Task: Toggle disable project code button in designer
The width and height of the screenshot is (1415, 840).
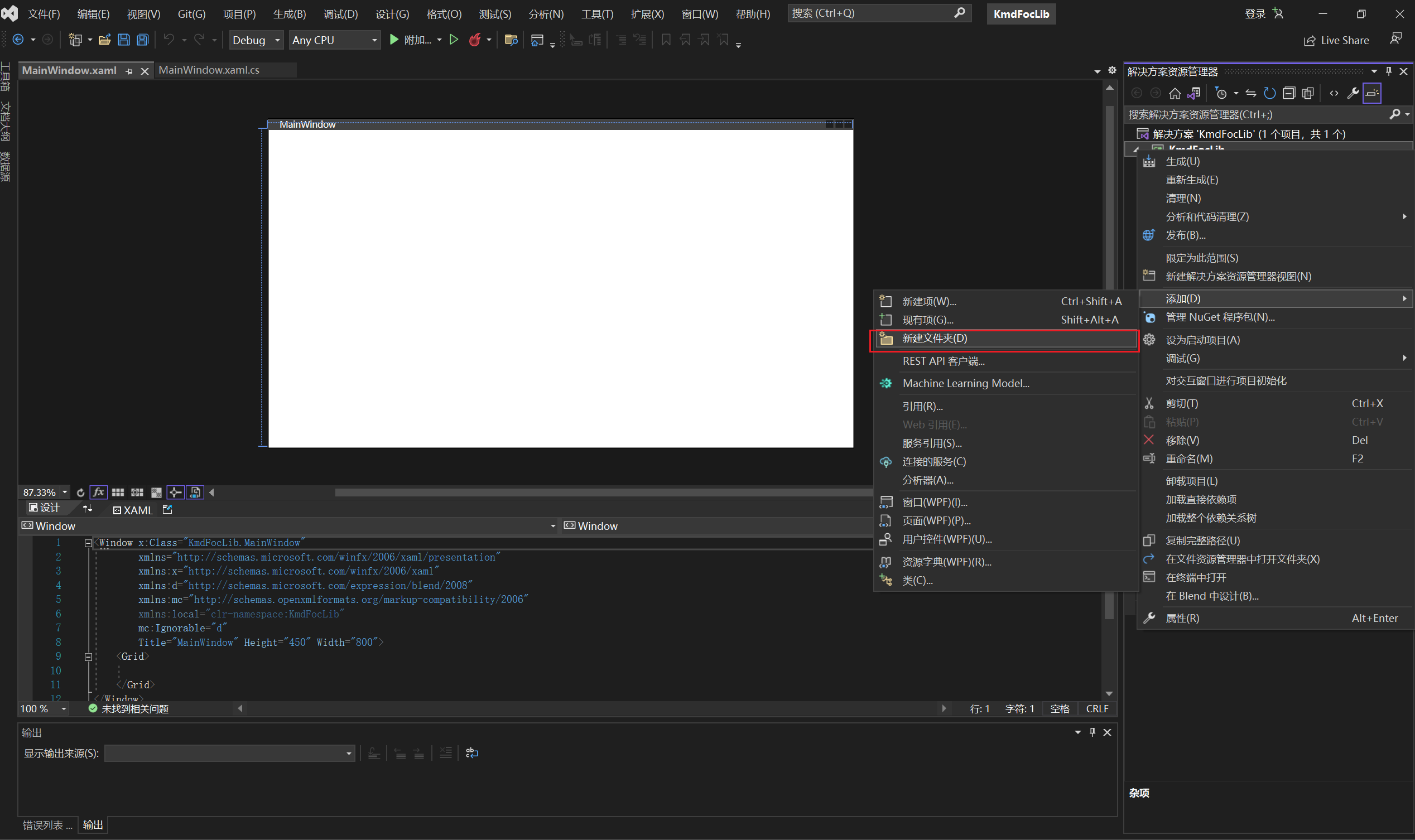Action: [x=195, y=493]
